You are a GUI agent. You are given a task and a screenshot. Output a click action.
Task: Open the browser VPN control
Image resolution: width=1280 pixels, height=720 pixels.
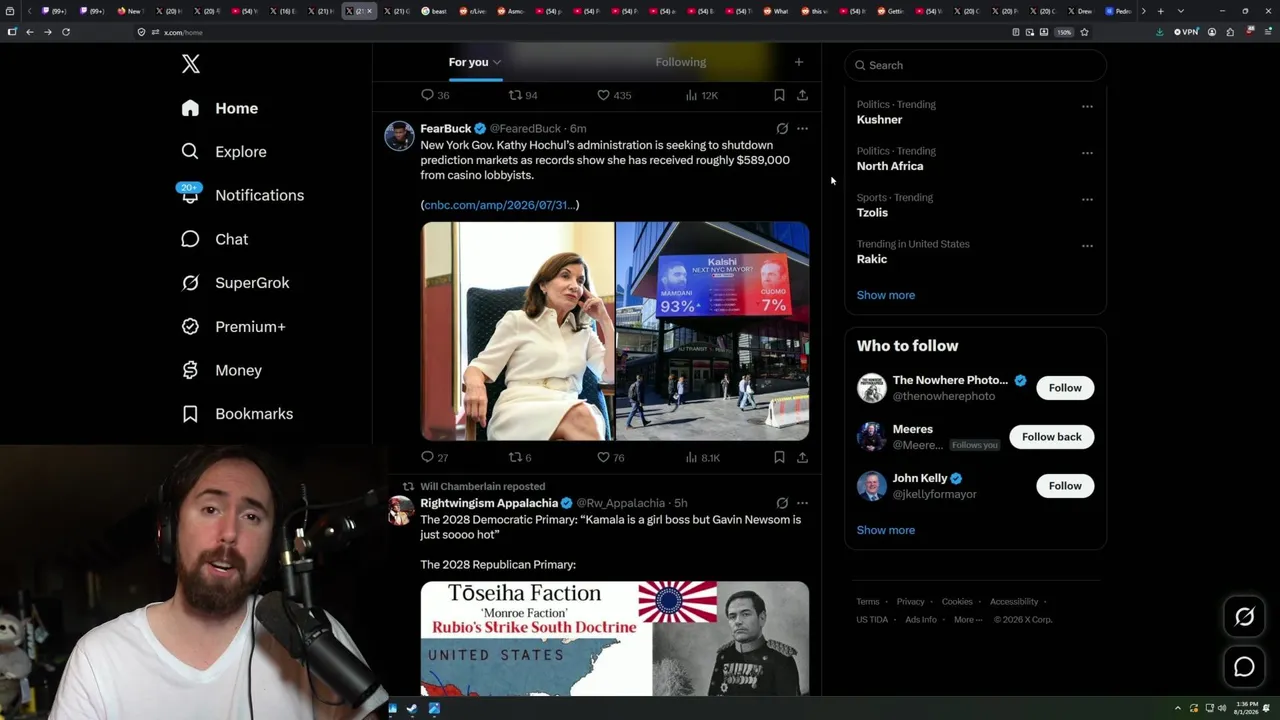[x=1186, y=32]
